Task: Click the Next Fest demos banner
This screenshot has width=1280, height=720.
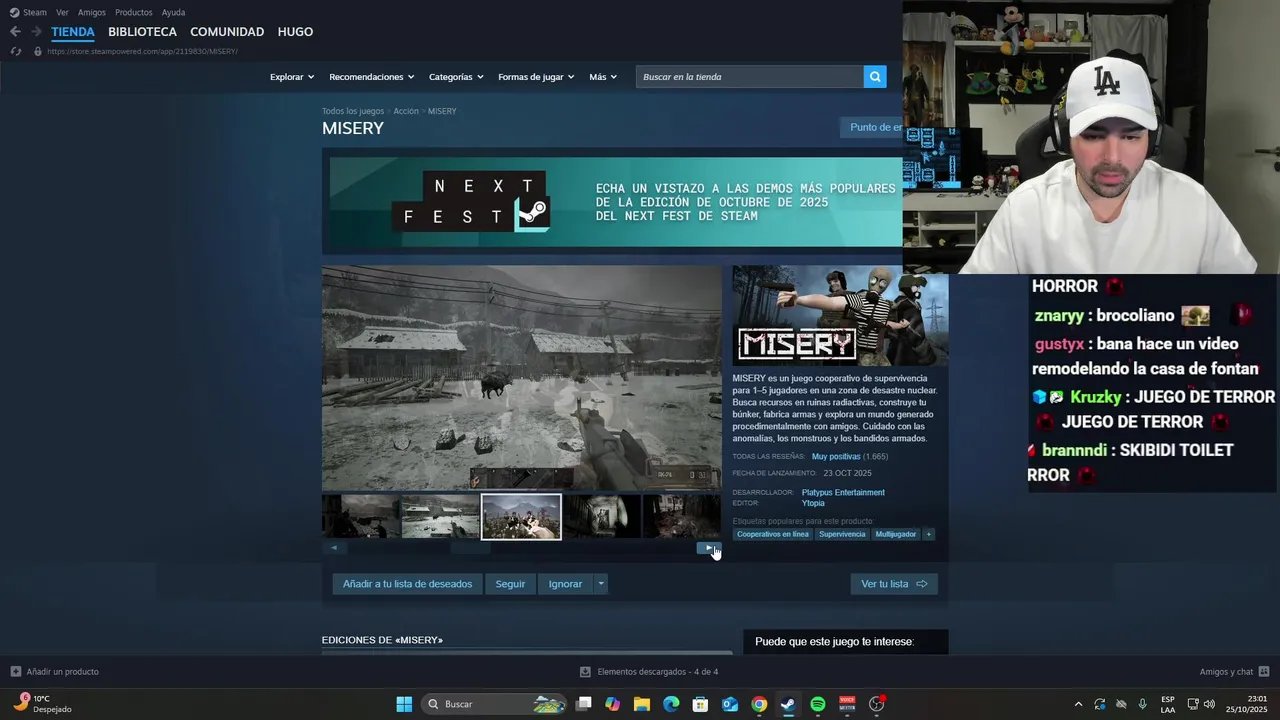Action: coord(612,202)
